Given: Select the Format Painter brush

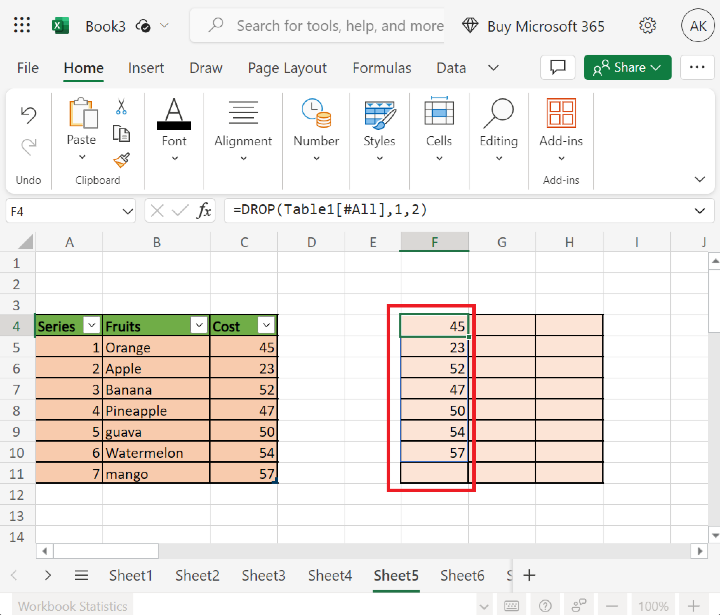Looking at the screenshot, I should 121,160.
